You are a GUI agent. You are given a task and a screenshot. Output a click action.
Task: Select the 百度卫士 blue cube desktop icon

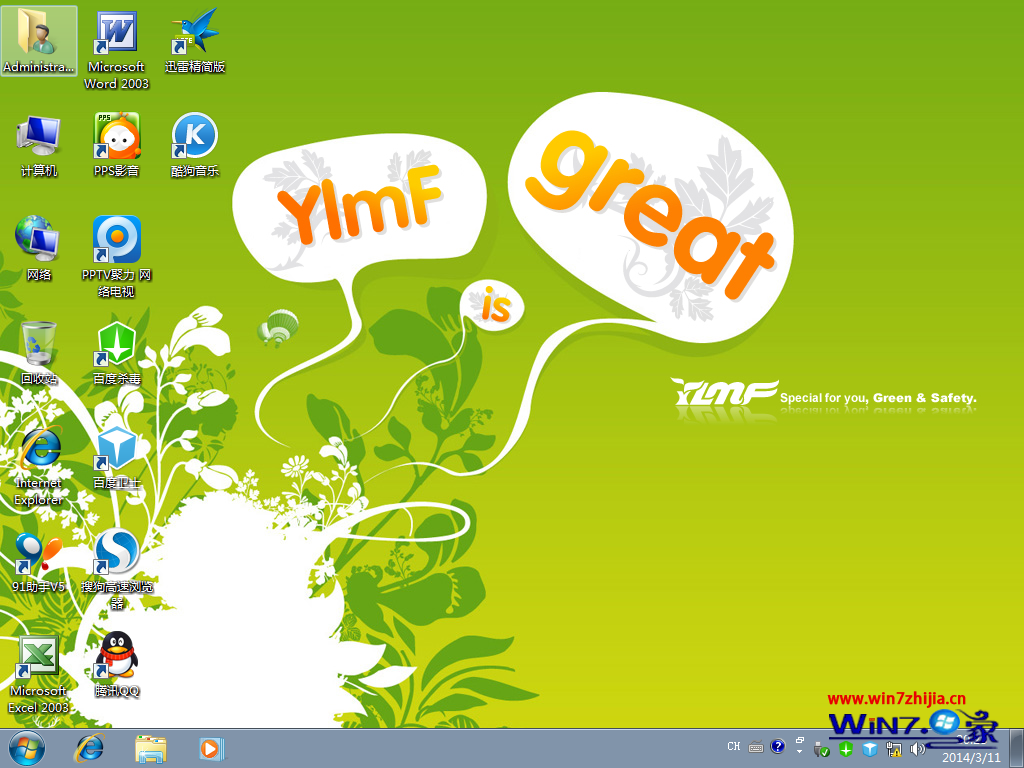(116, 449)
